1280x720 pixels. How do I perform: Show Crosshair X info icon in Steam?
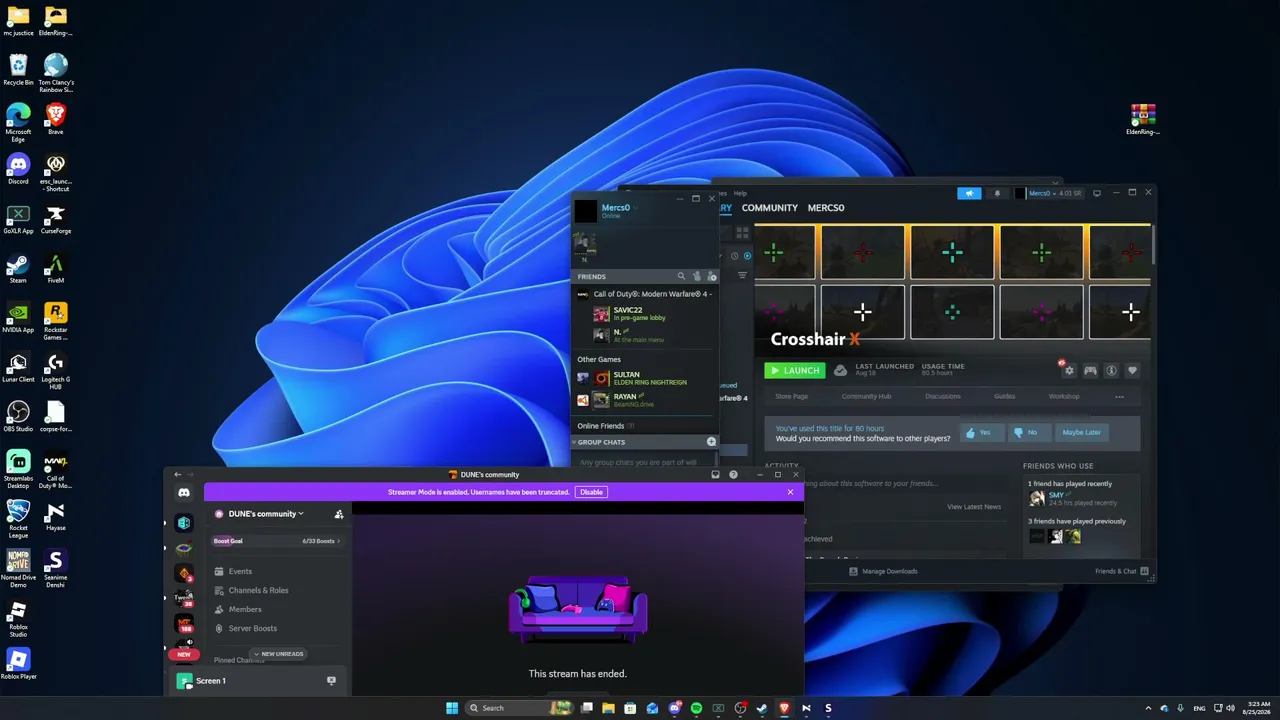[x=1111, y=370]
